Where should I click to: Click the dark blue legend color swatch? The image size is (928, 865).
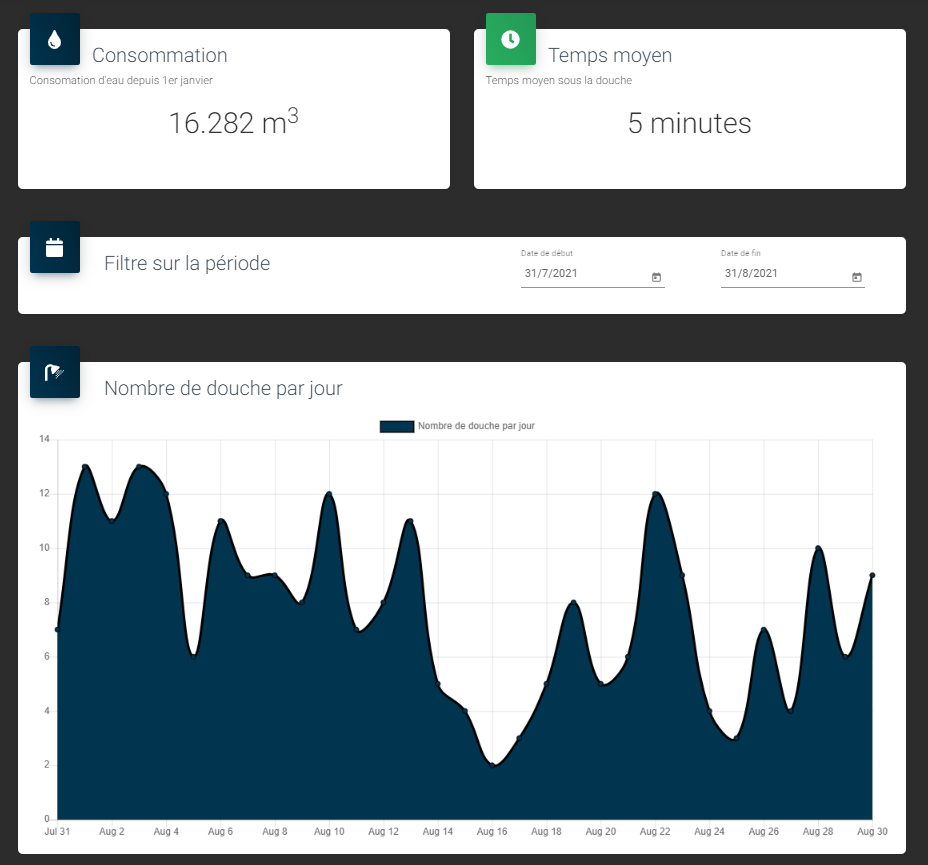click(396, 426)
